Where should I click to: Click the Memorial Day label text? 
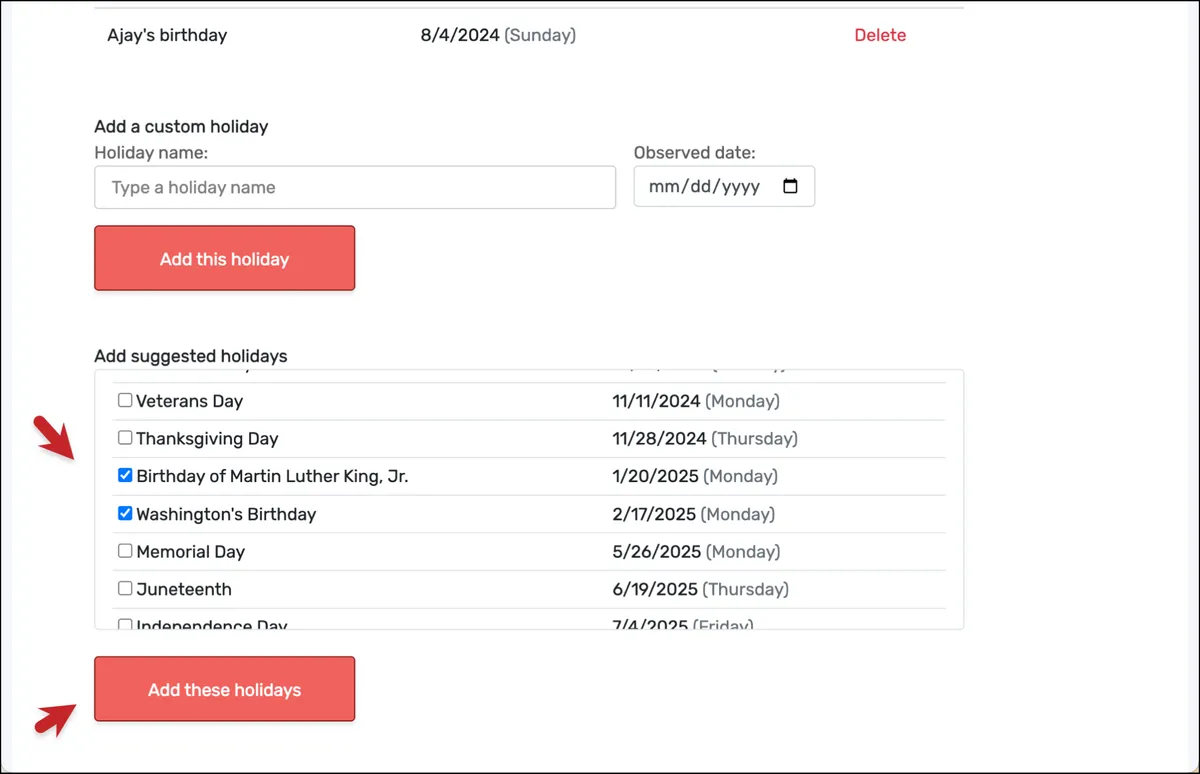190,552
